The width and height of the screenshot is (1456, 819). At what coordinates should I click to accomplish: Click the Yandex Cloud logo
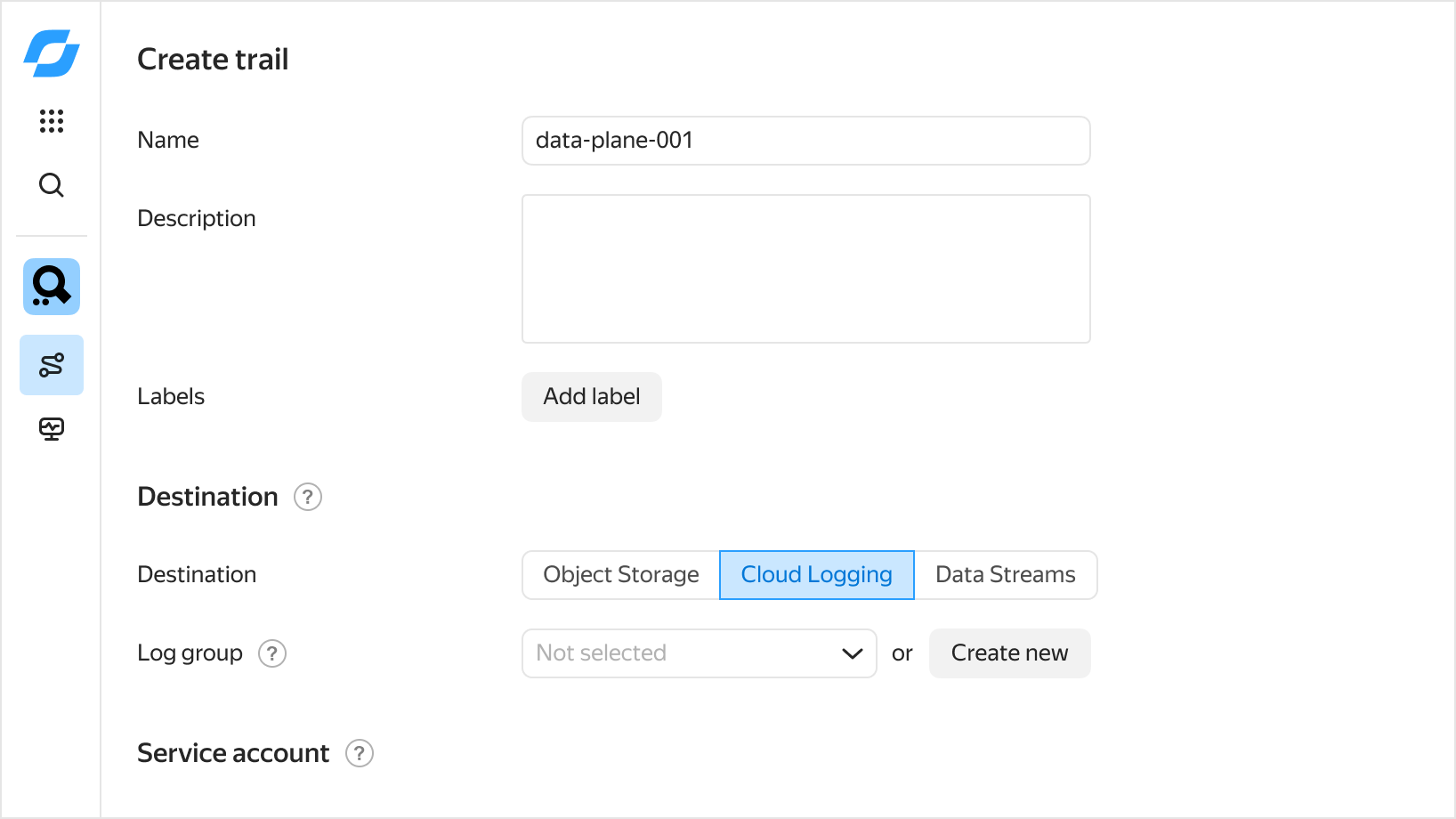52,53
